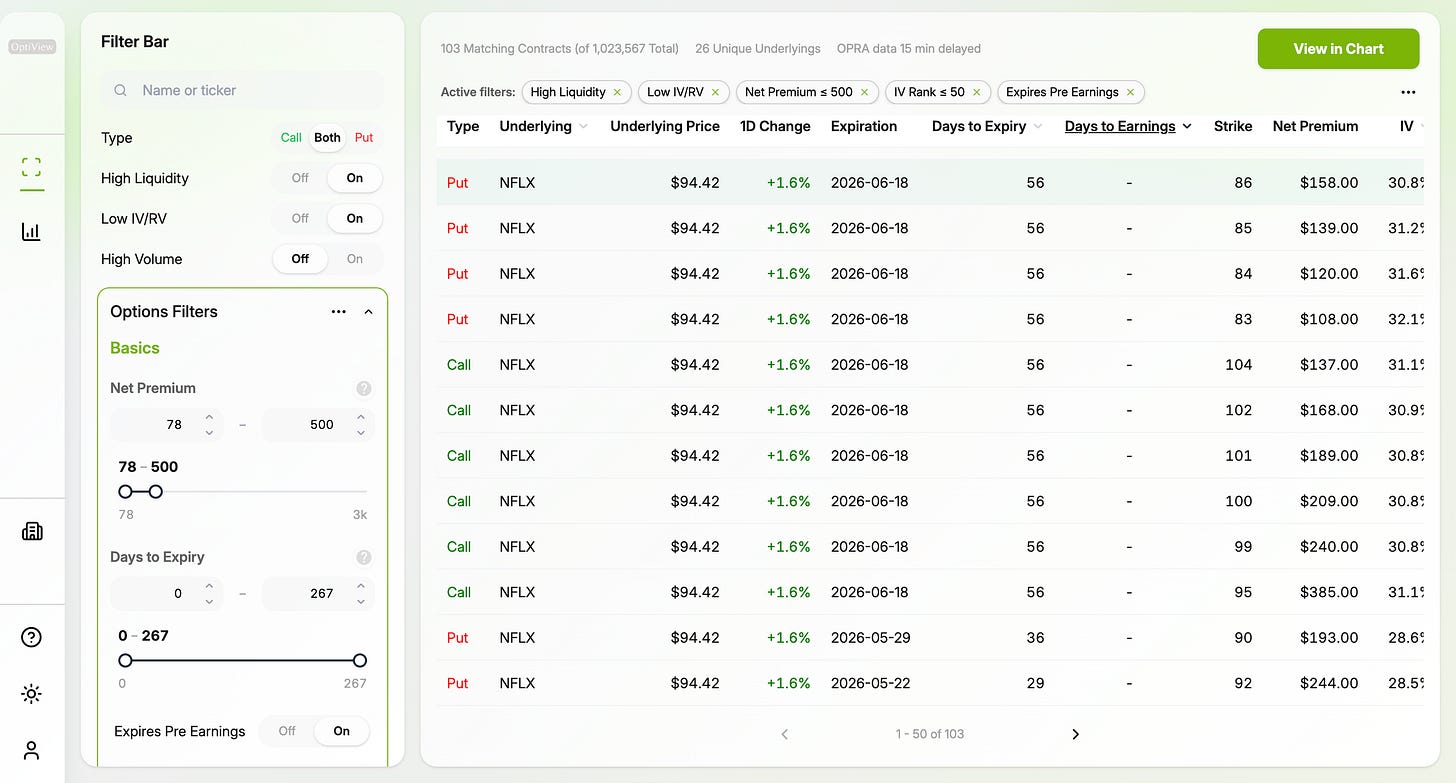Click the Net Premium minimum input 78
Viewport: 1456px width, 783px height.
168,425
